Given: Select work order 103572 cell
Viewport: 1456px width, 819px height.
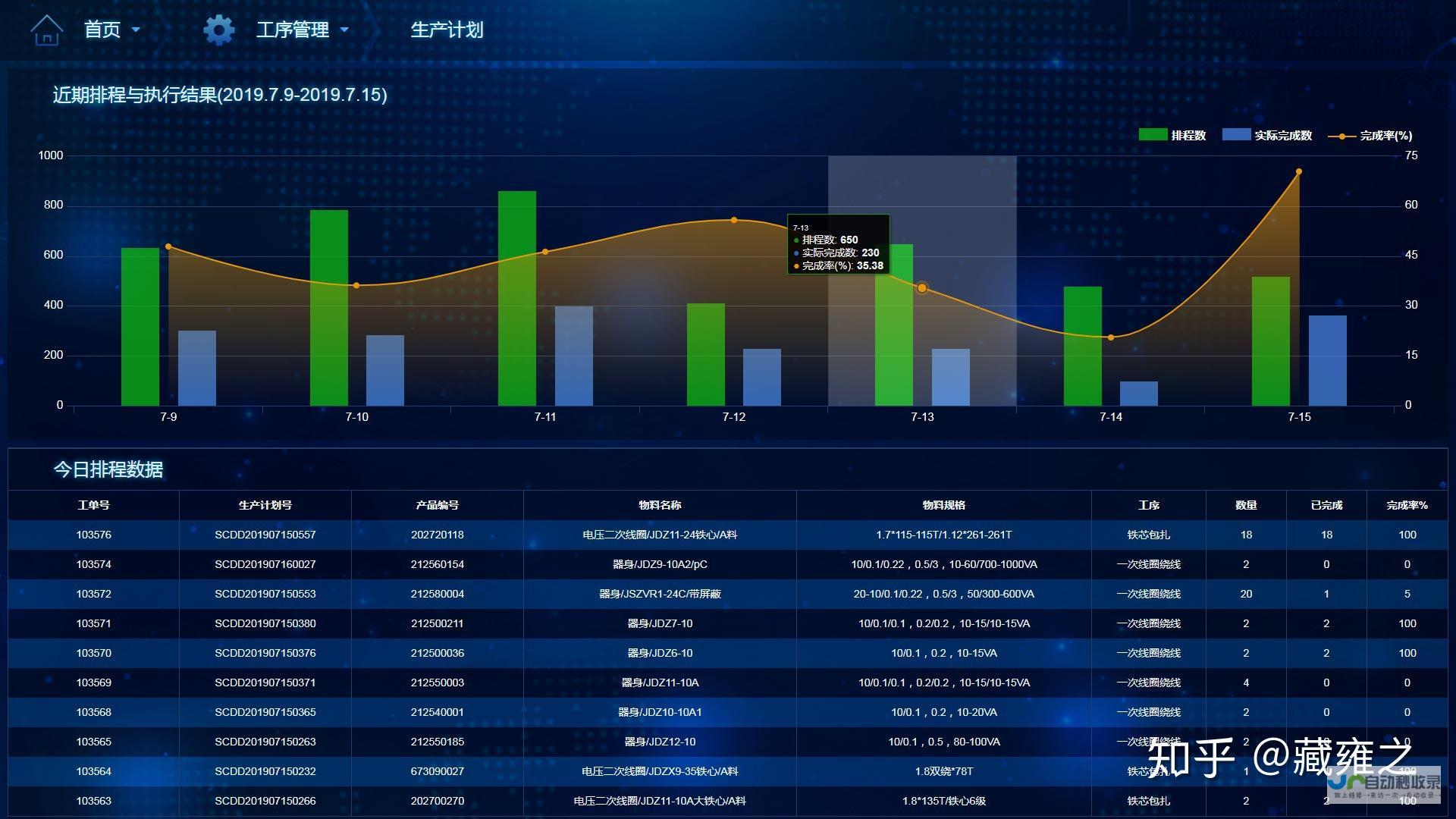Looking at the screenshot, I should [x=93, y=594].
